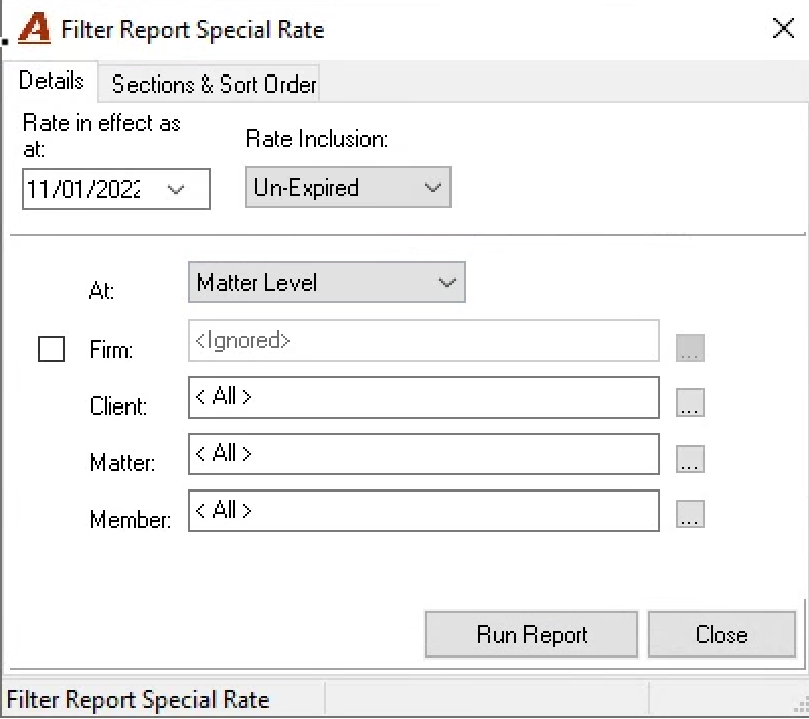809x719 pixels.
Task: Click the 'Firm:' label
Action: tap(111, 350)
